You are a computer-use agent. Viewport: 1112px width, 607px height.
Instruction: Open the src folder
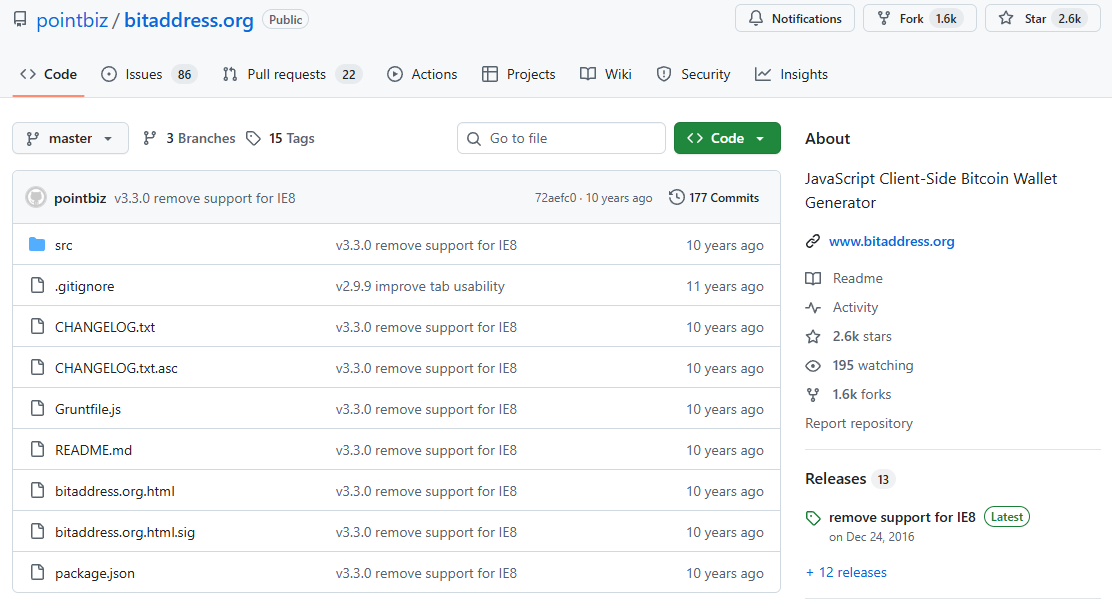63,245
